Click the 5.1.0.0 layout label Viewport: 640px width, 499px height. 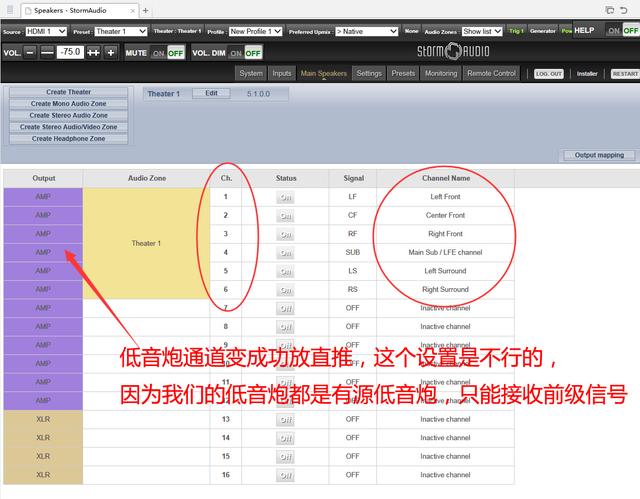click(258, 94)
